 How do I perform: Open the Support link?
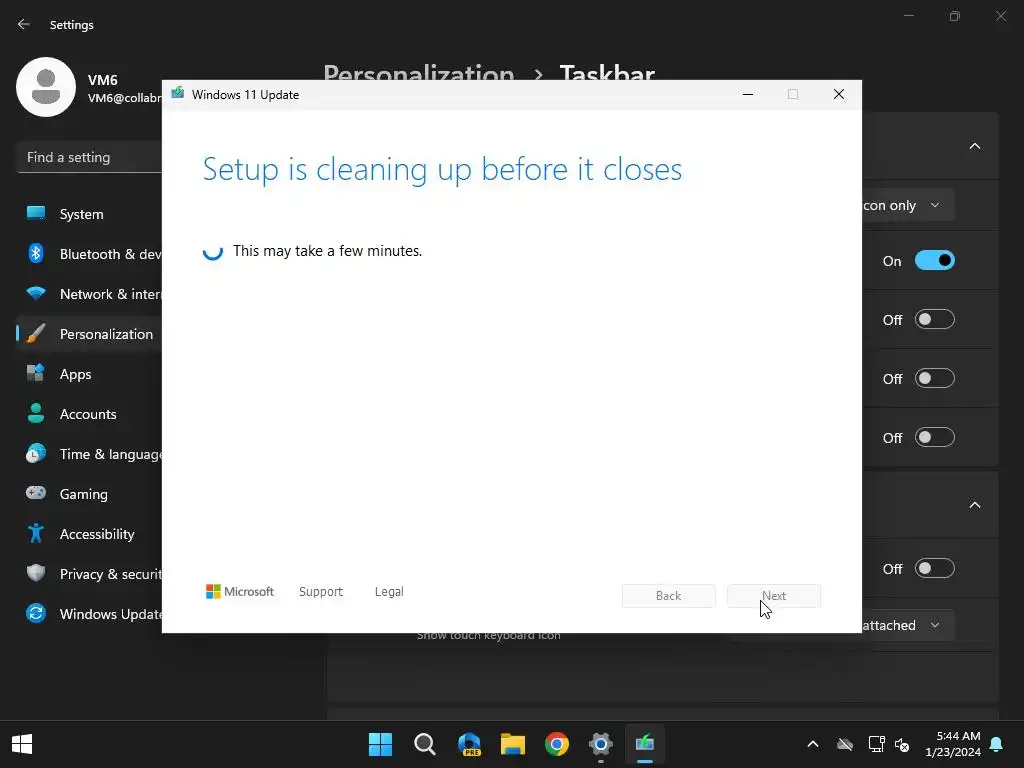pos(321,591)
